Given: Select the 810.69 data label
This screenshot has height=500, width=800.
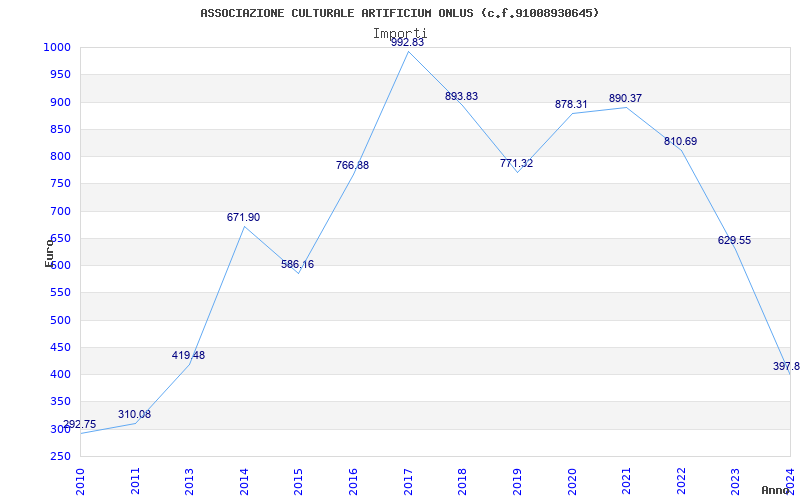Looking at the screenshot, I should 680,141.
